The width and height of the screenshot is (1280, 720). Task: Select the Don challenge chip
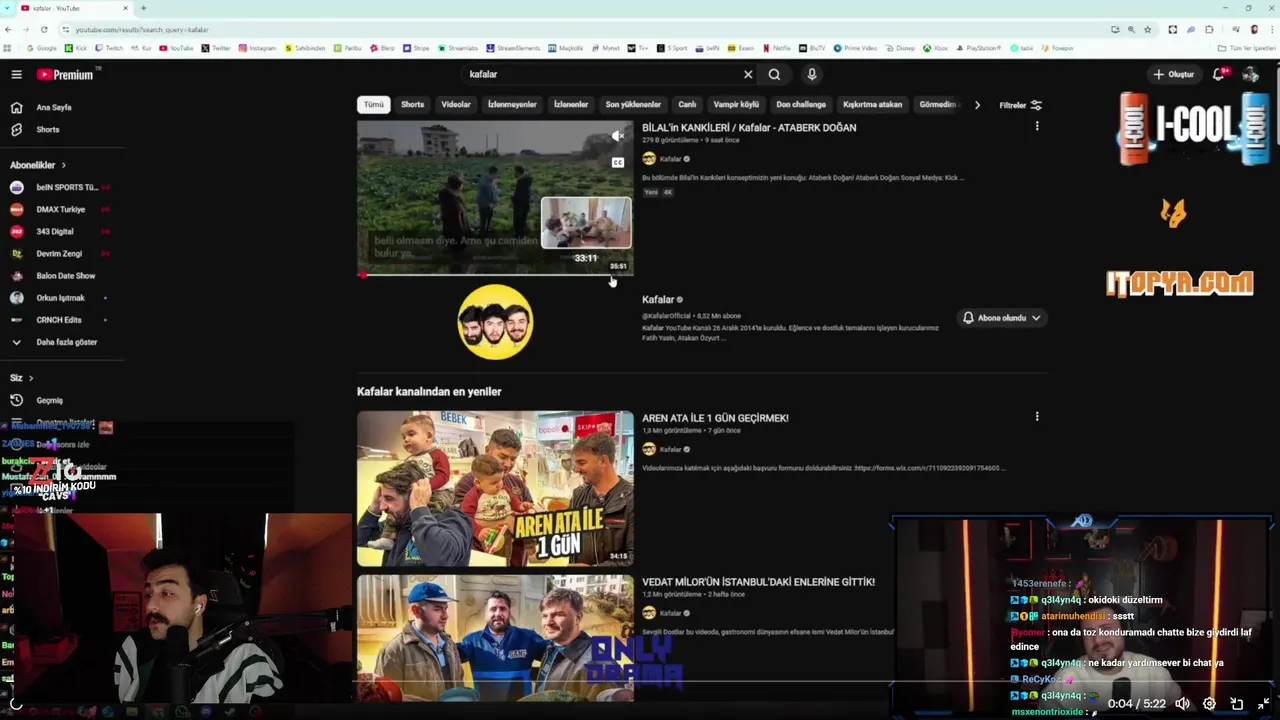point(801,104)
